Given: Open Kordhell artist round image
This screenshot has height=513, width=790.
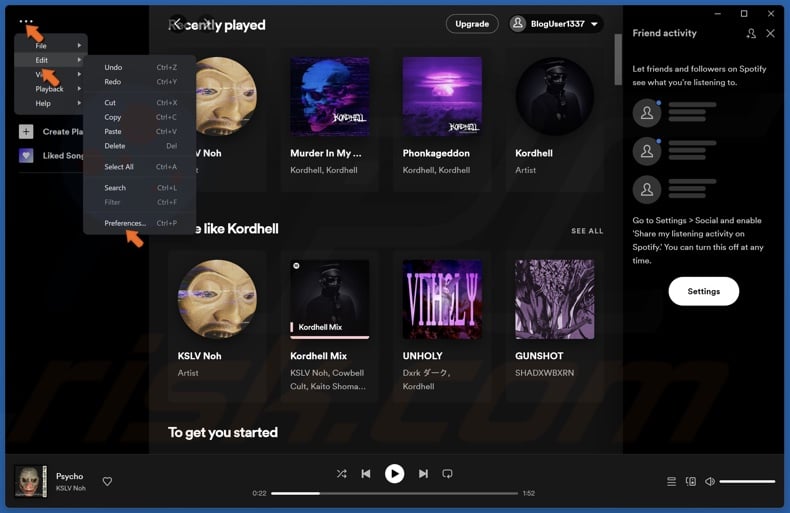Looking at the screenshot, I should (555, 96).
